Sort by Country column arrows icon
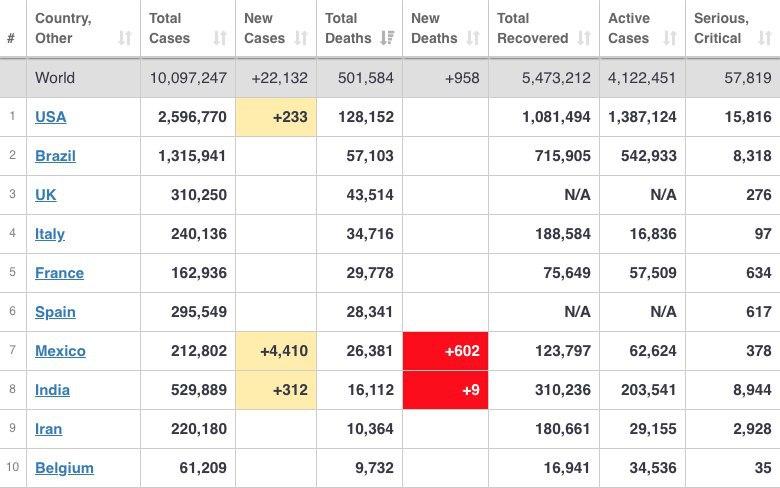 pyautogui.click(x=125, y=38)
